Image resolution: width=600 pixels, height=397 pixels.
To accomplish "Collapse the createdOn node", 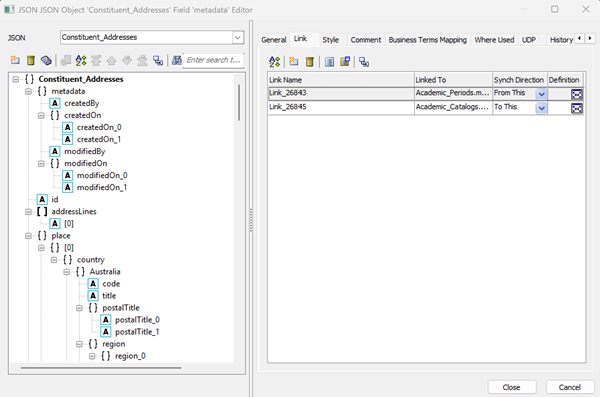I will pos(41,116).
